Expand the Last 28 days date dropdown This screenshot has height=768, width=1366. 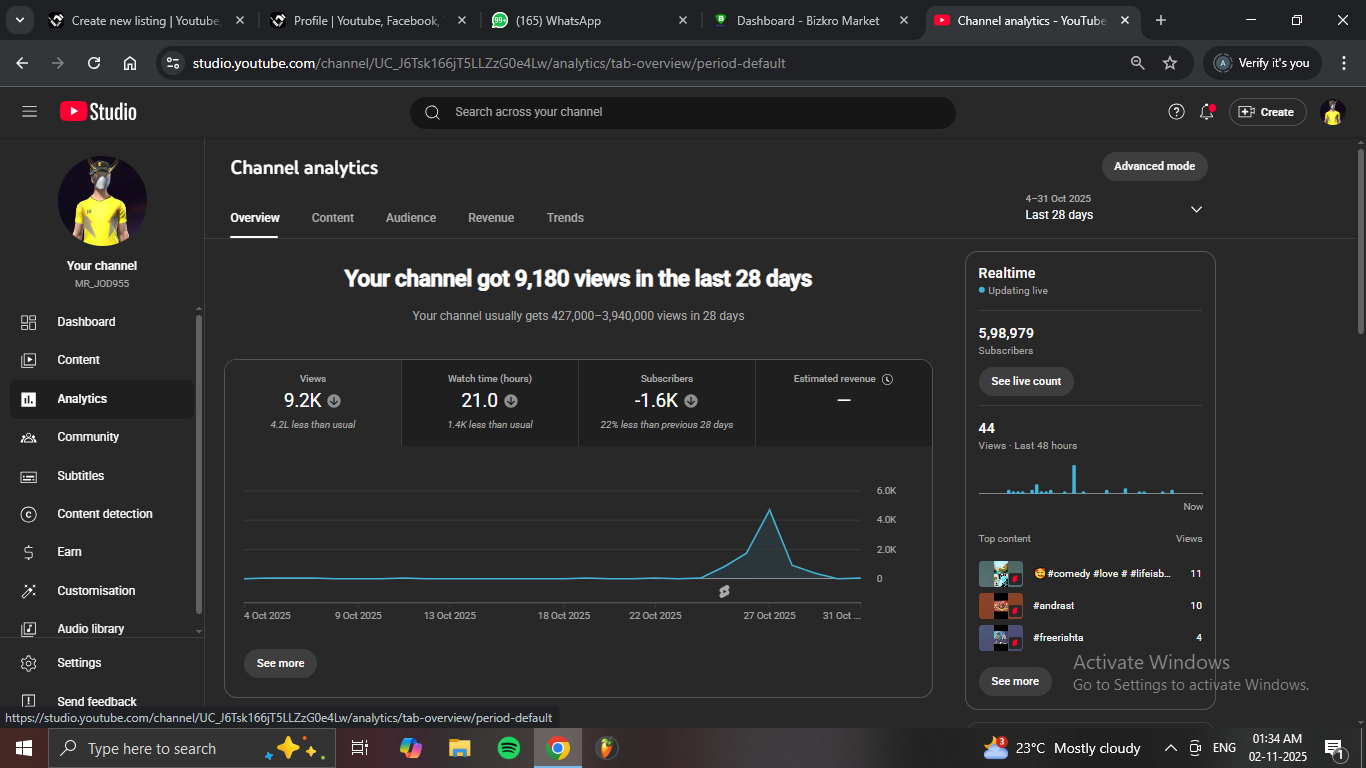pyautogui.click(x=1196, y=209)
